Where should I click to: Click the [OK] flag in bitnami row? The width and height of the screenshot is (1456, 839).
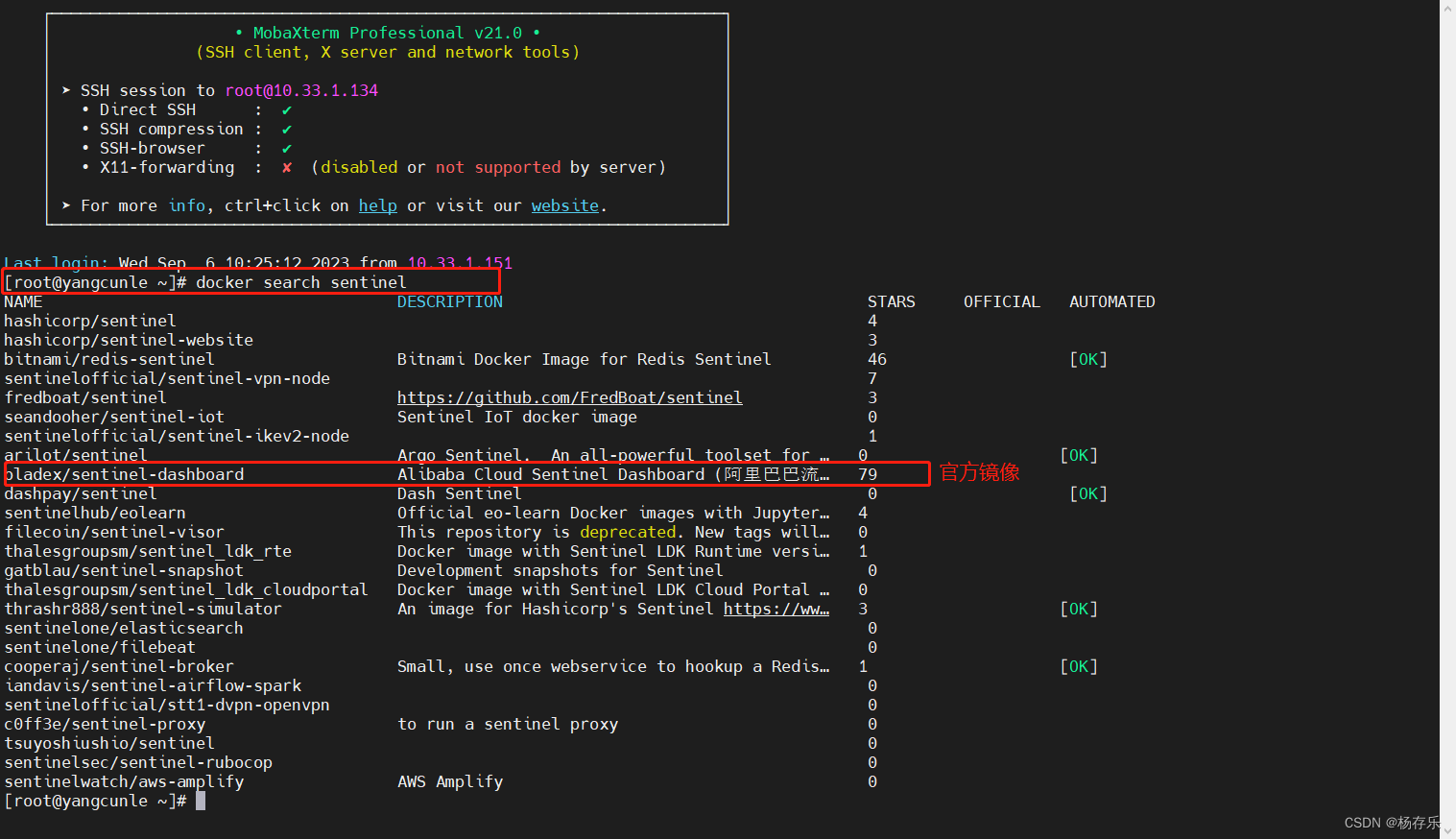(1088, 359)
